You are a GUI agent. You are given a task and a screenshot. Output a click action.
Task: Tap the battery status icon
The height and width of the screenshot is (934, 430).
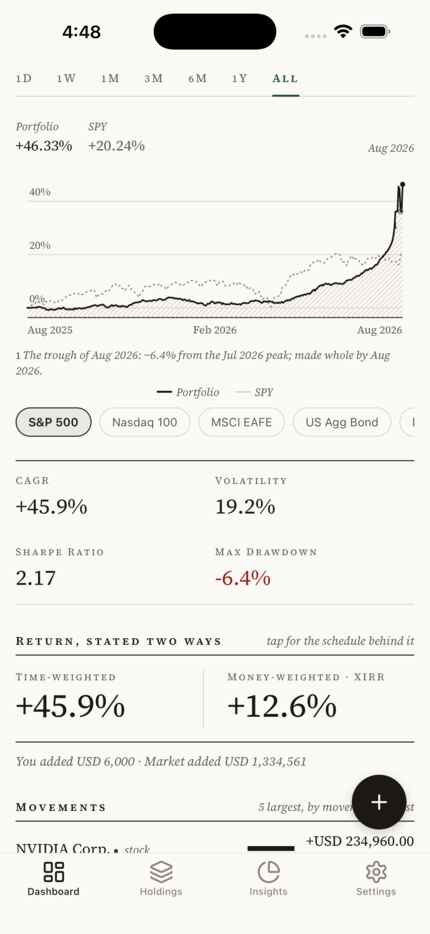point(375,31)
